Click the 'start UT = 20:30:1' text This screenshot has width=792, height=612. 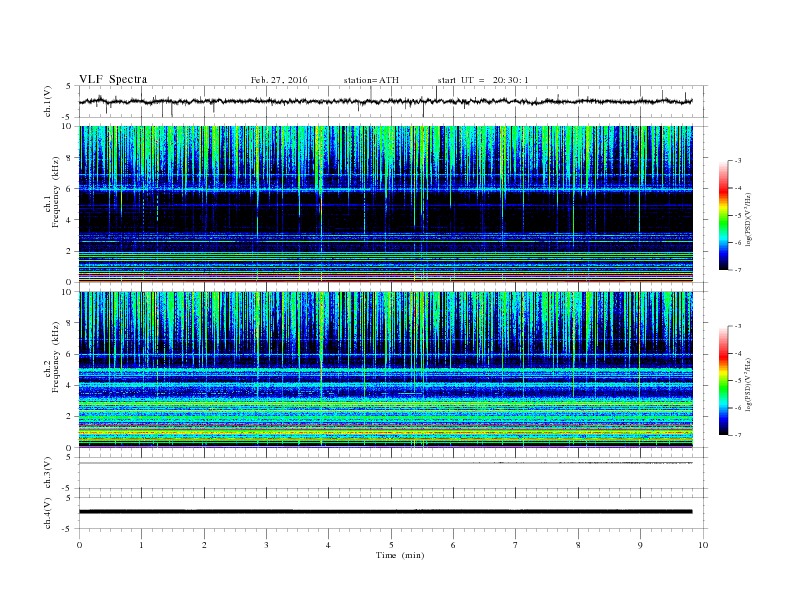pyautogui.click(x=483, y=80)
